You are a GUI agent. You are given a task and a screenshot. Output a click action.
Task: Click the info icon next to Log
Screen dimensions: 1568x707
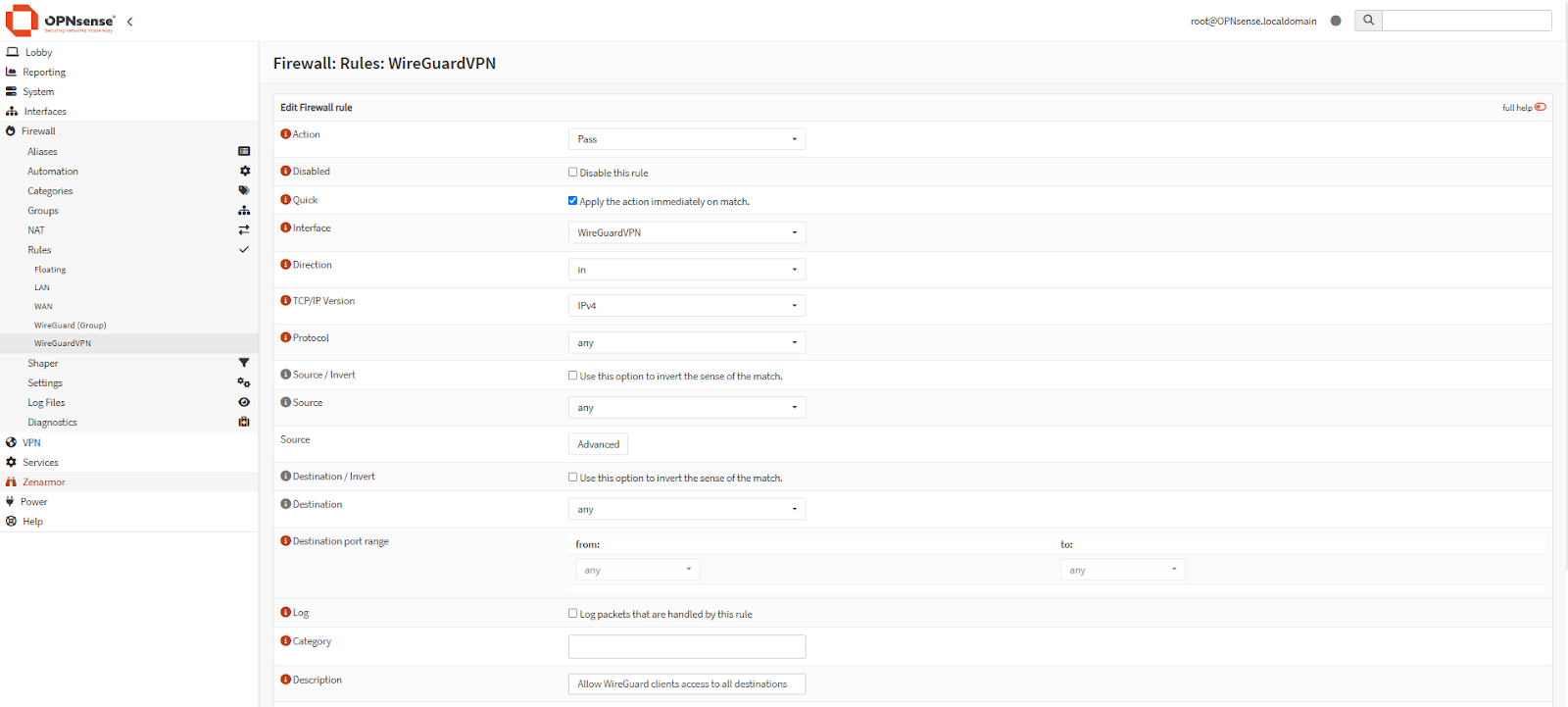286,613
